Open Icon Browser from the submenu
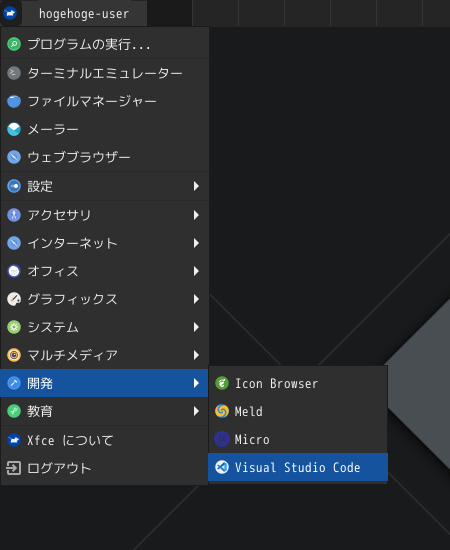The image size is (450, 550). (x=298, y=383)
